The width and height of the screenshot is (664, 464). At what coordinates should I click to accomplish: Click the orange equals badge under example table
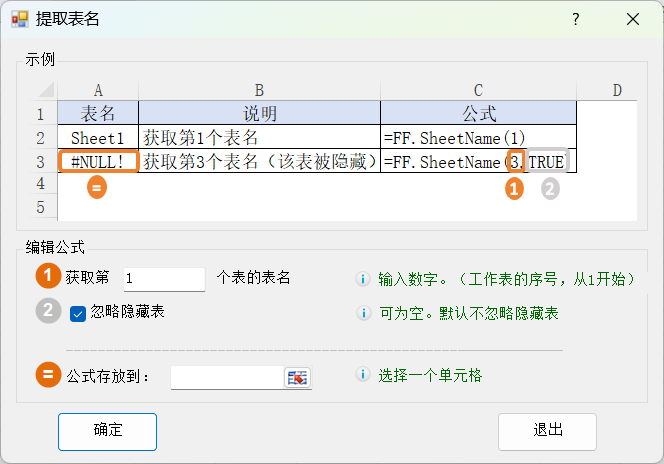[97, 187]
